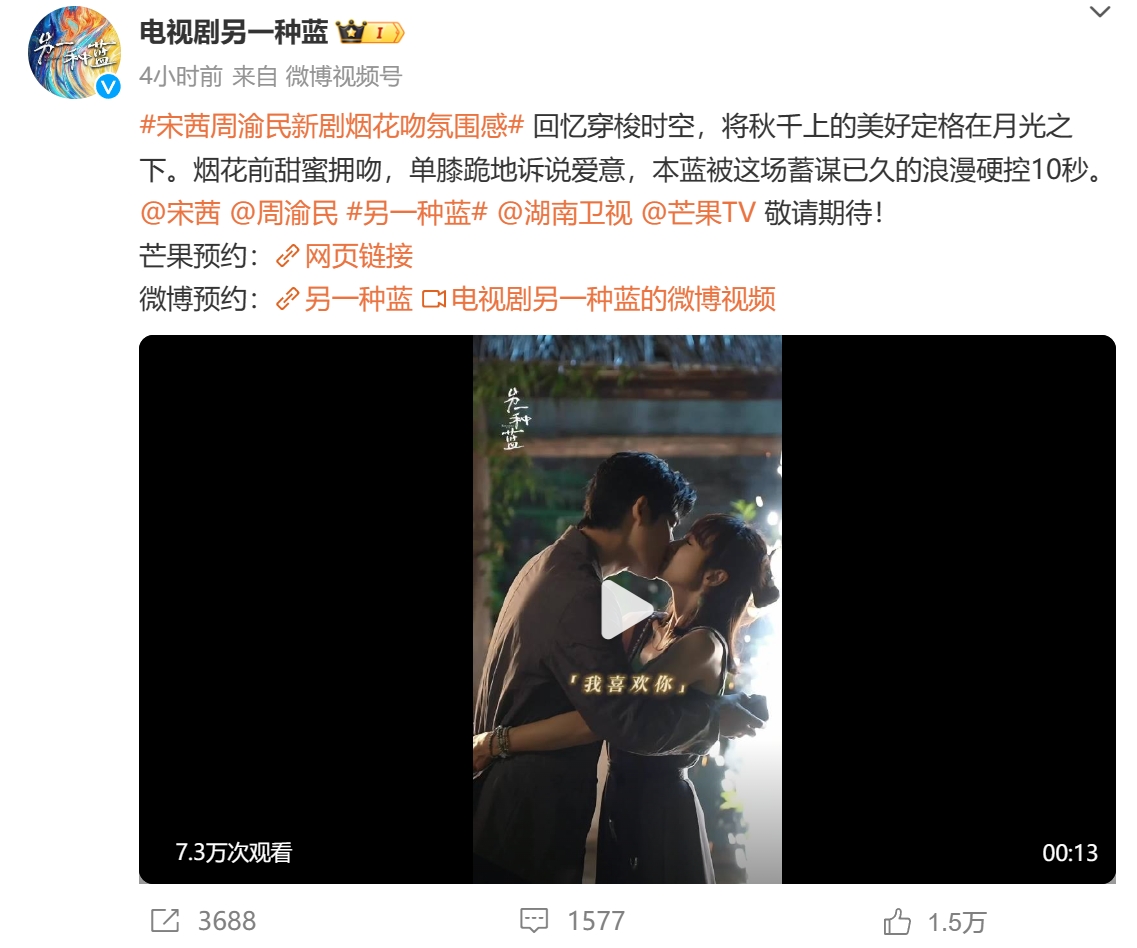Play the video with center play button

pos(627,609)
